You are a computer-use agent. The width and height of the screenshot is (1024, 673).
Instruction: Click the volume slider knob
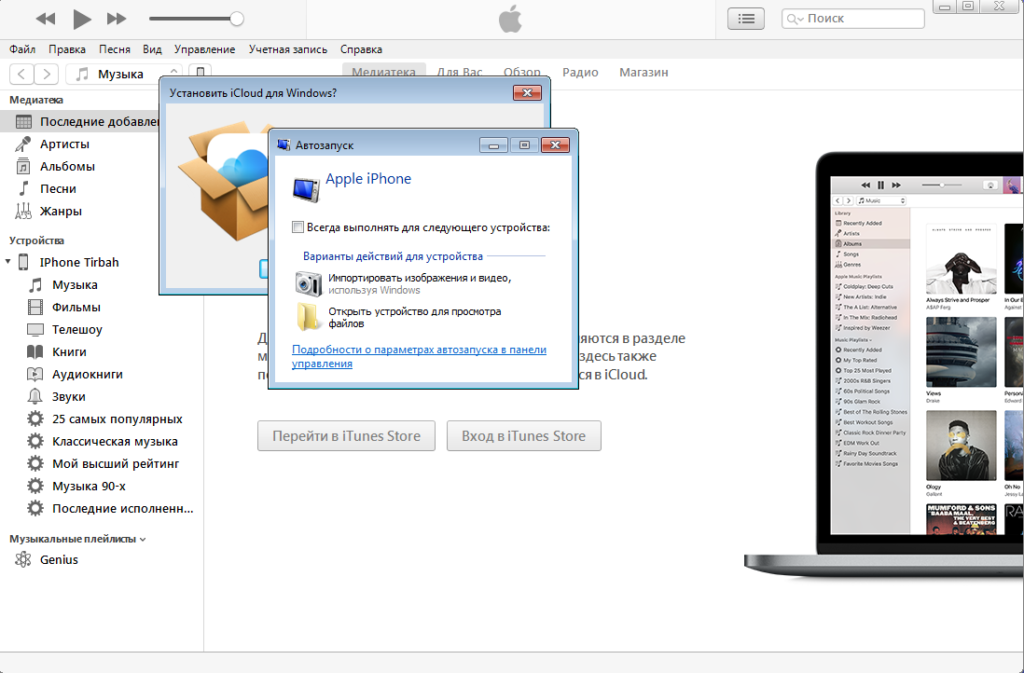(x=236, y=18)
